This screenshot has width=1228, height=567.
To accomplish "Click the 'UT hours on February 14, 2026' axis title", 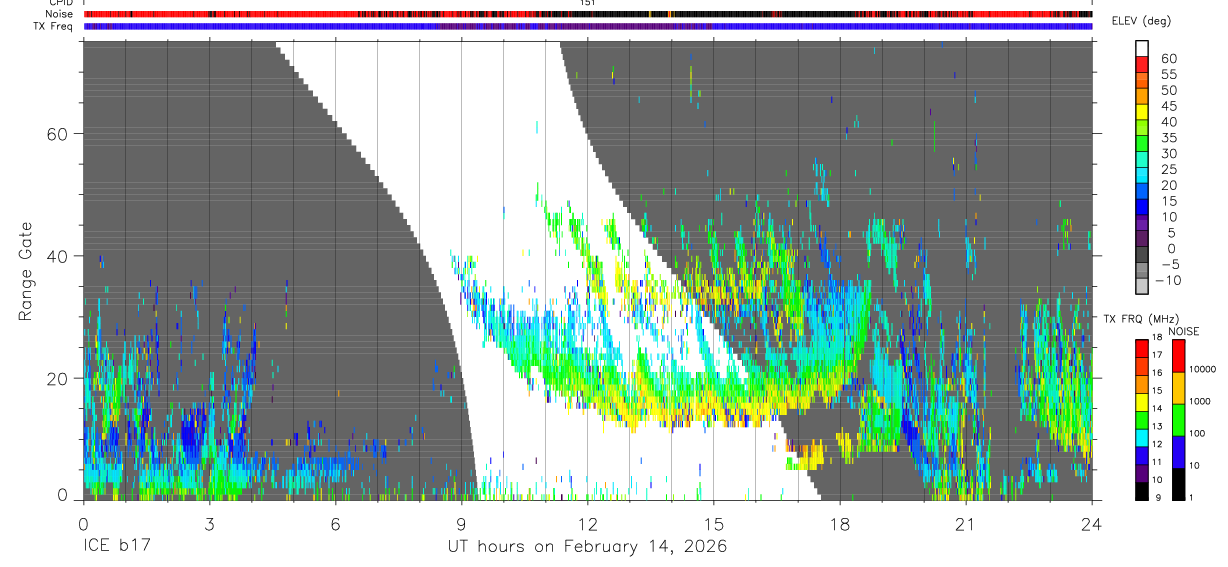I will (x=588, y=547).
